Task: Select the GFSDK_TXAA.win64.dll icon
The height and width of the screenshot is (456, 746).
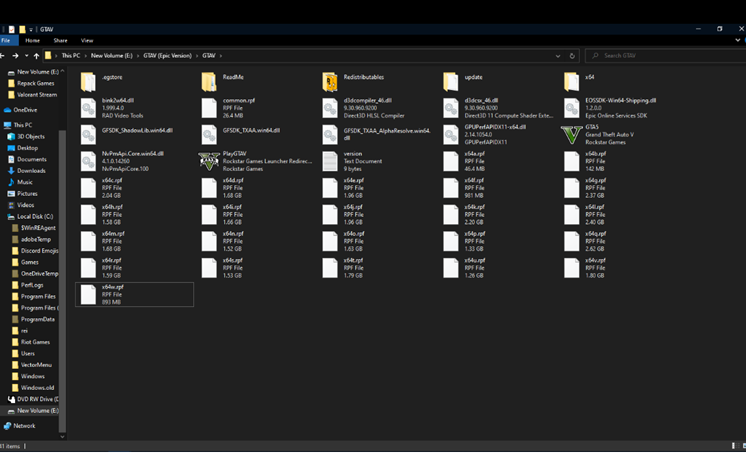Action: pos(209,135)
